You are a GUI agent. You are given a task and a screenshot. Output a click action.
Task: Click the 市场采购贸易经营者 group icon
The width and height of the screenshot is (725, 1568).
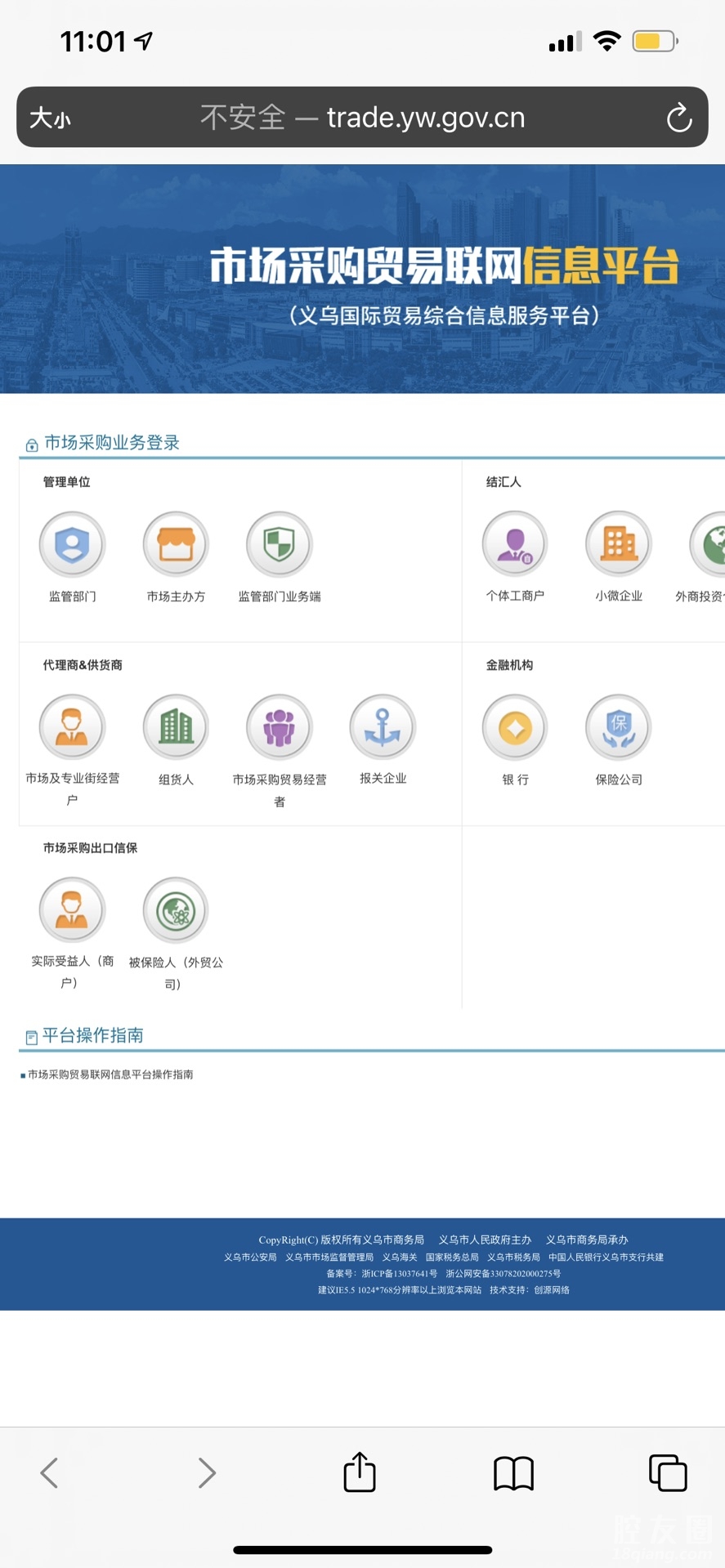pyautogui.click(x=279, y=727)
